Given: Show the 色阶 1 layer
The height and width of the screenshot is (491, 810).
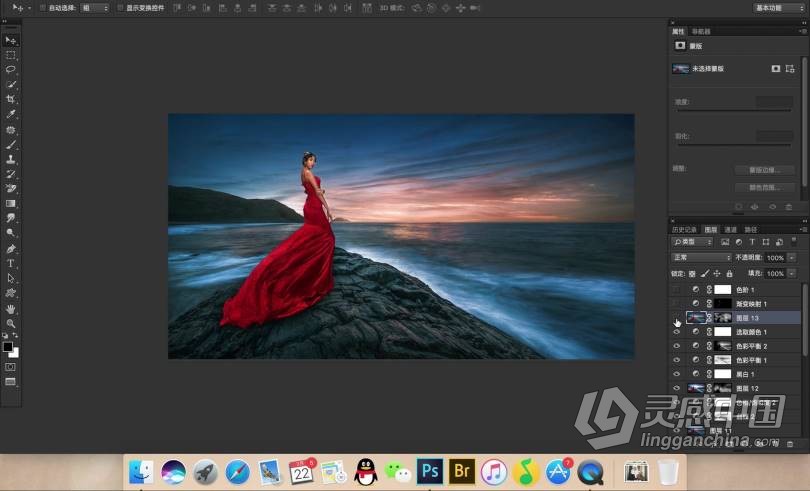Looking at the screenshot, I should [x=676, y=290].
